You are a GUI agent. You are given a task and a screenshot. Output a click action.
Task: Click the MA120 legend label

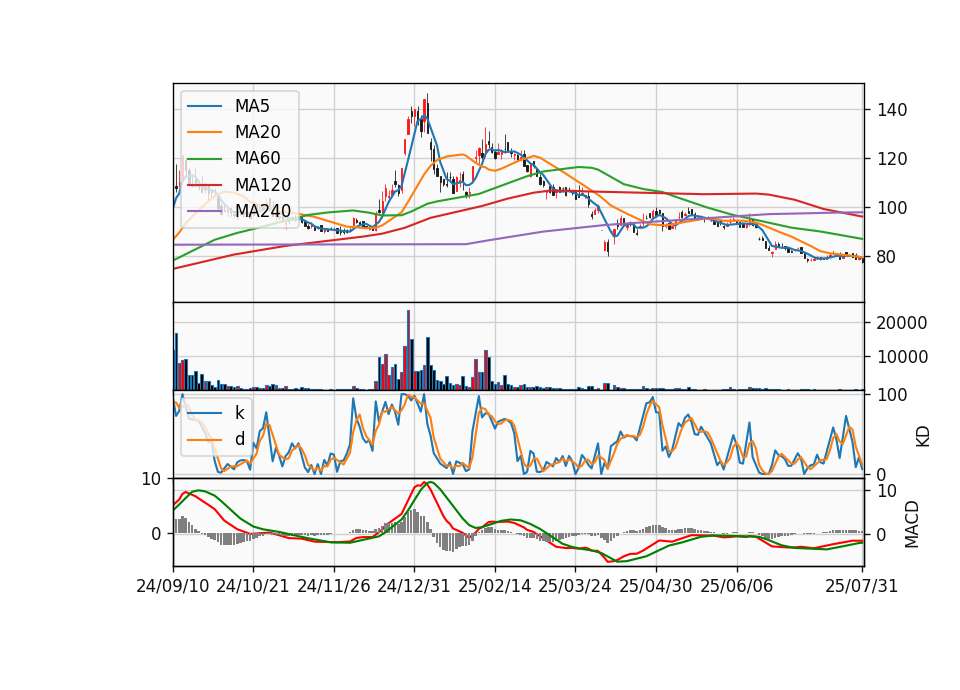tap(263, 185)
